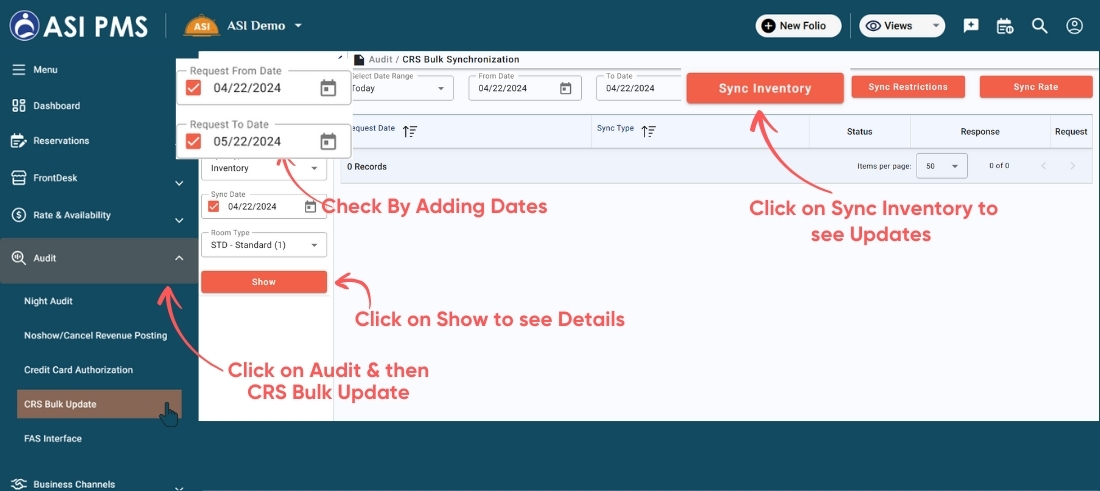Screen dimensions: 1100x491
Task: Change the items per page dropdown
Action: pyautogui.click(x=942, y=166)
